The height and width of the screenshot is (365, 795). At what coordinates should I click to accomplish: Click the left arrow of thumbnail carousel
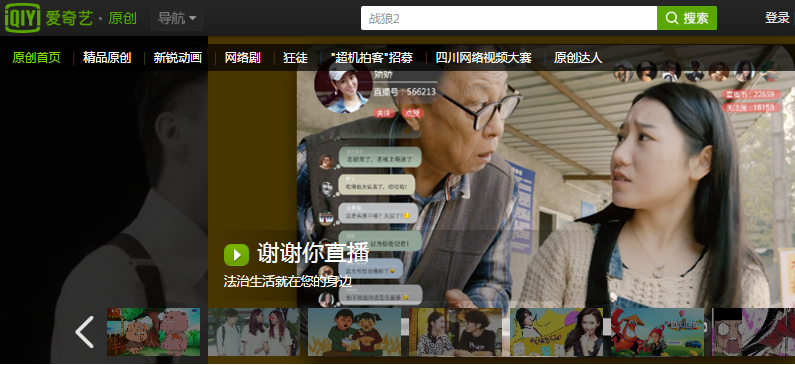point(84,332)
